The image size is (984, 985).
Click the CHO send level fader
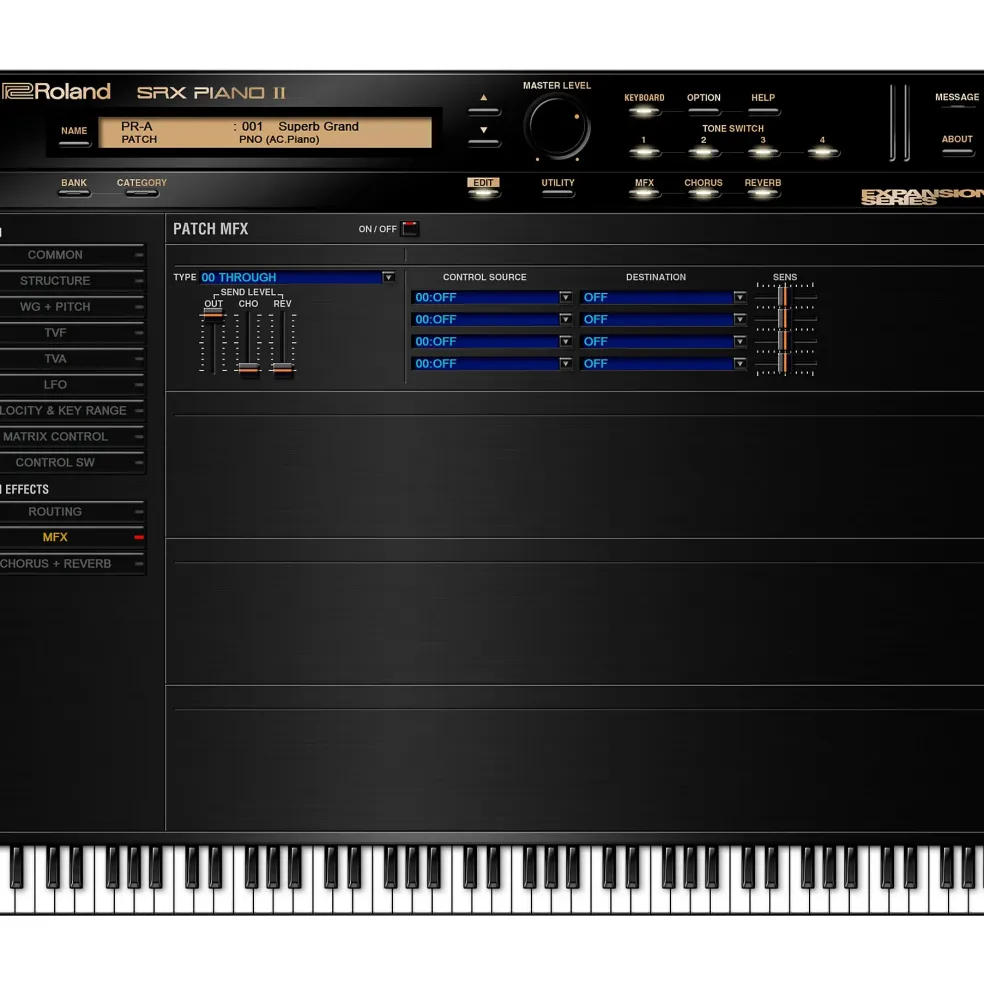click(248, 369)
